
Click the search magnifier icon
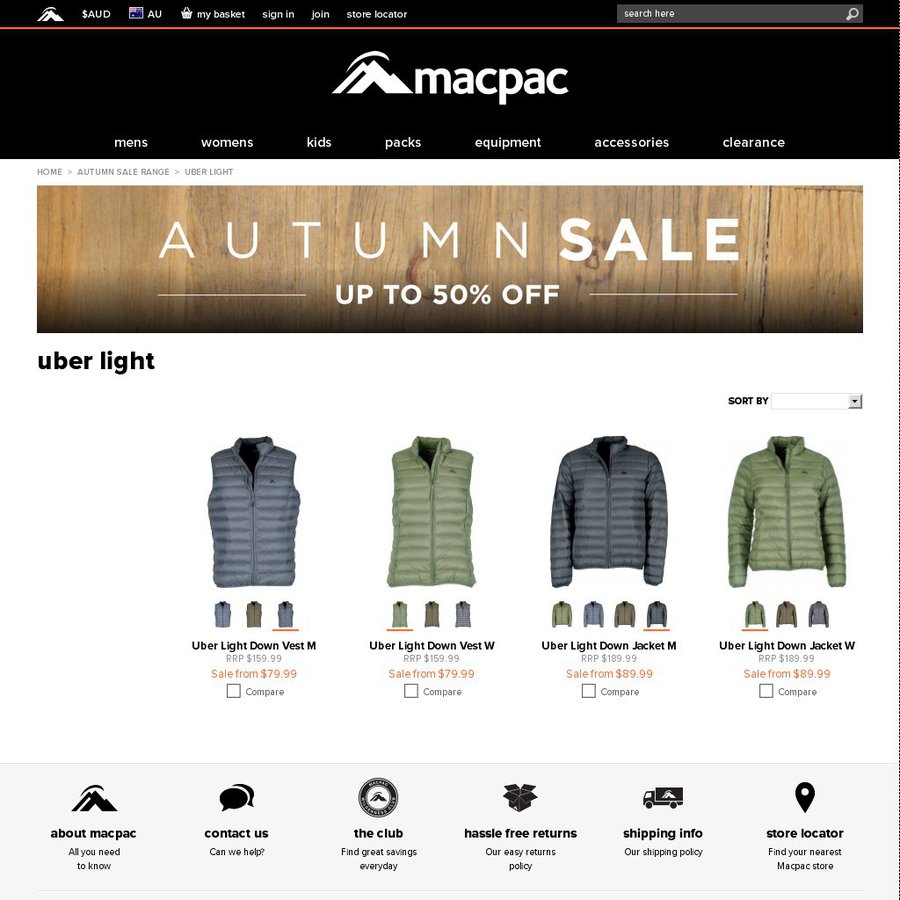point(852,14)
